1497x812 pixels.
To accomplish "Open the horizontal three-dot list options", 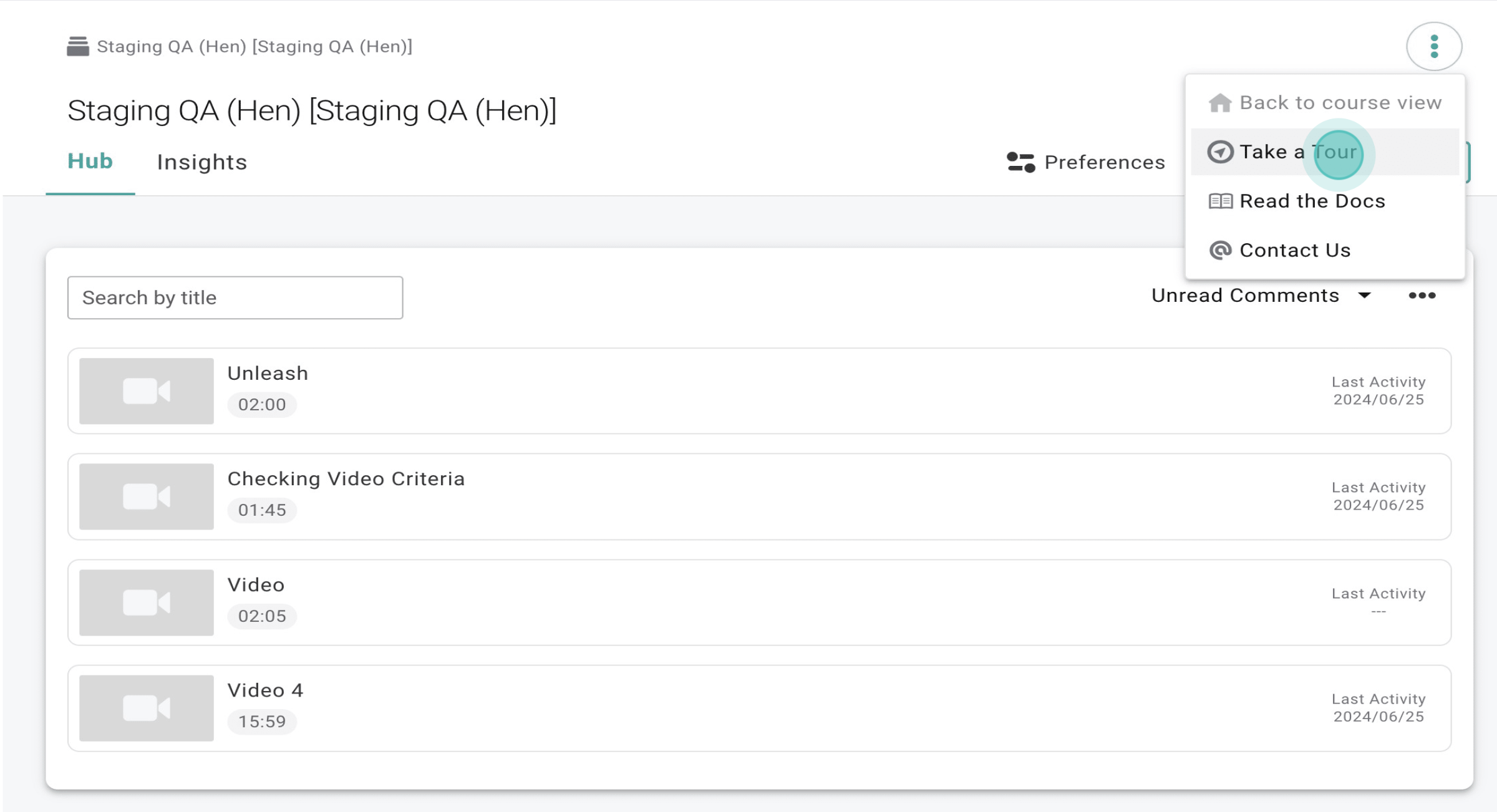I will 1422,296.
